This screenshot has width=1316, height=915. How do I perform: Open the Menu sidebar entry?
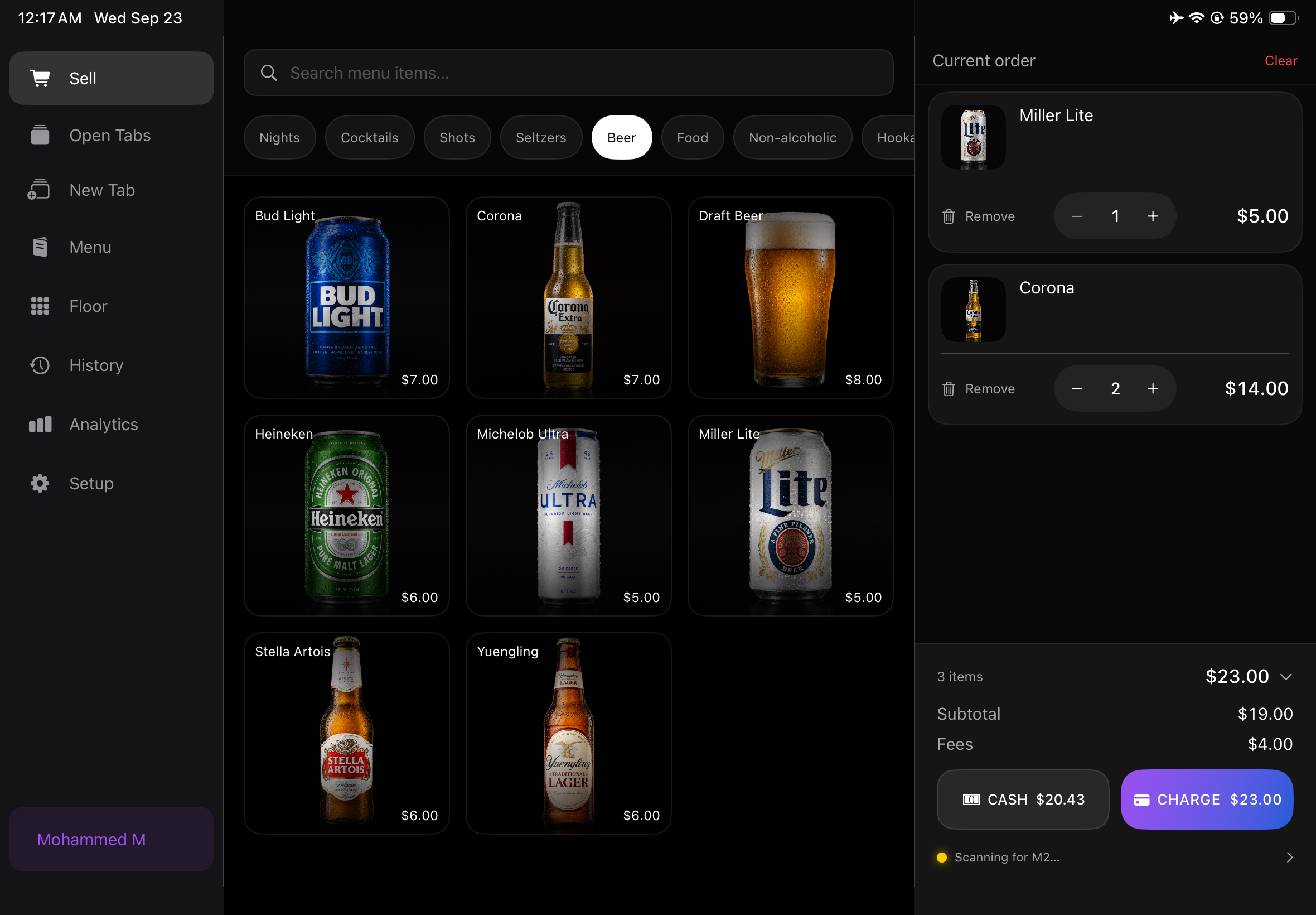tap(111, 247)
